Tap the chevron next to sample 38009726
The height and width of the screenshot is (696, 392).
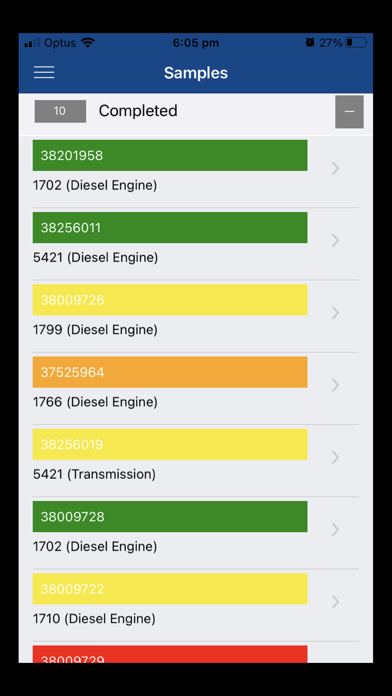(x=336, y=313)
